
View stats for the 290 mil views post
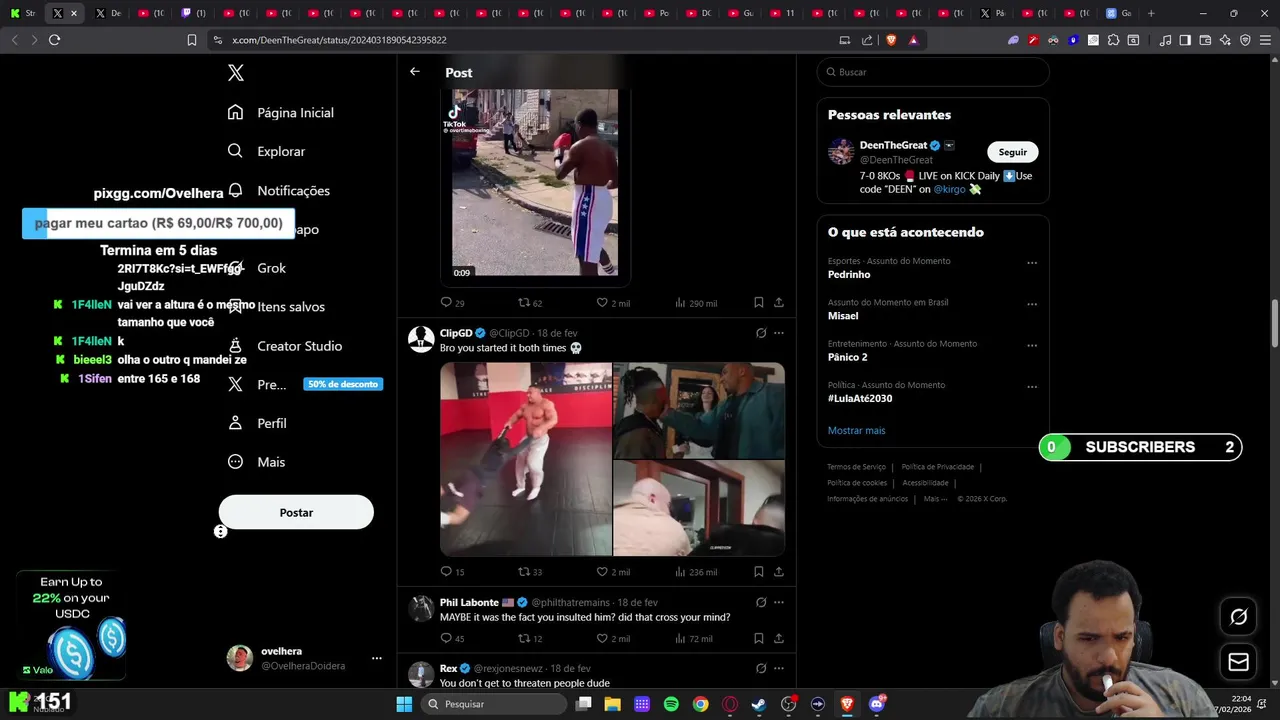[x=696, y=303]
